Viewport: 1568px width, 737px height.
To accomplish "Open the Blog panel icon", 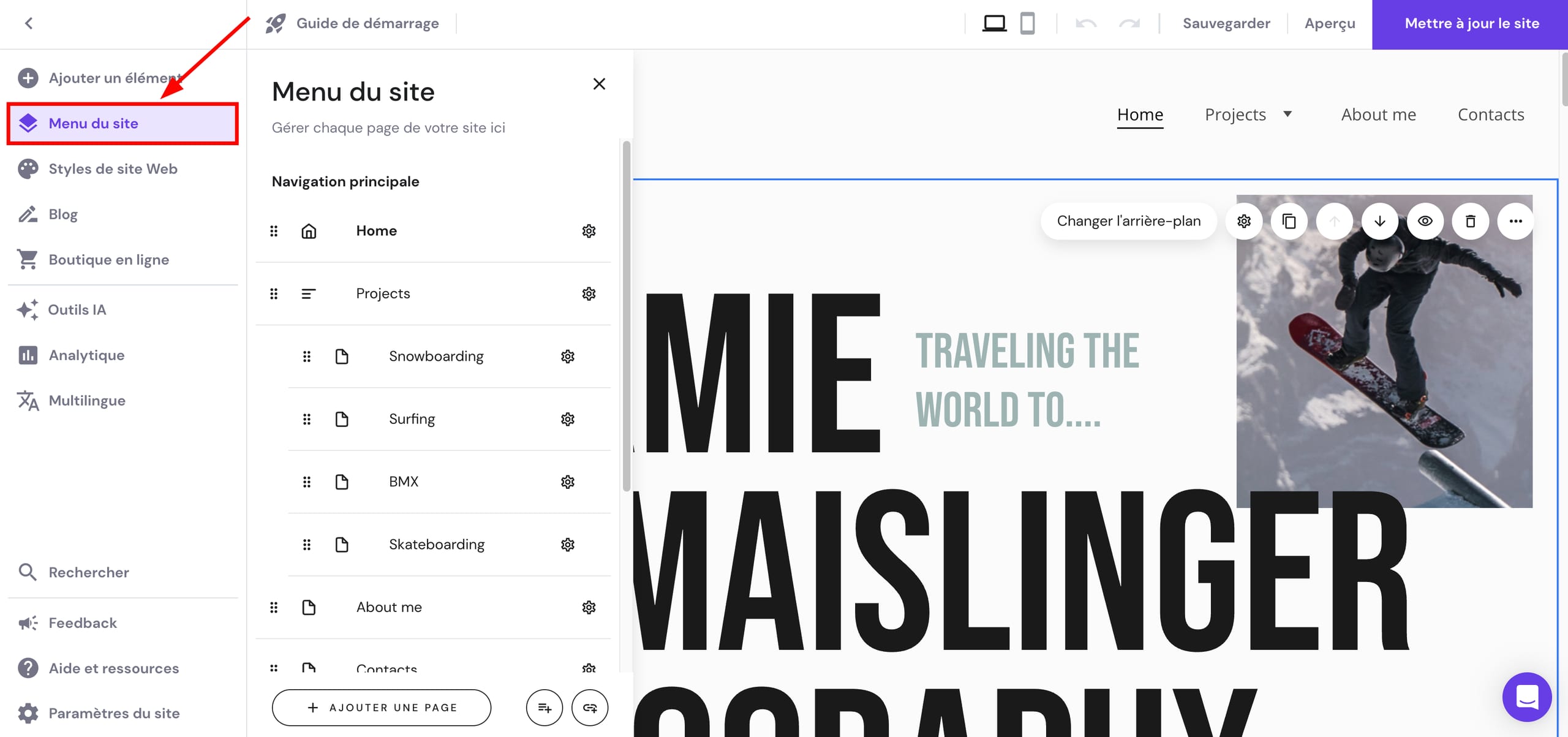I will click(28, 214).
